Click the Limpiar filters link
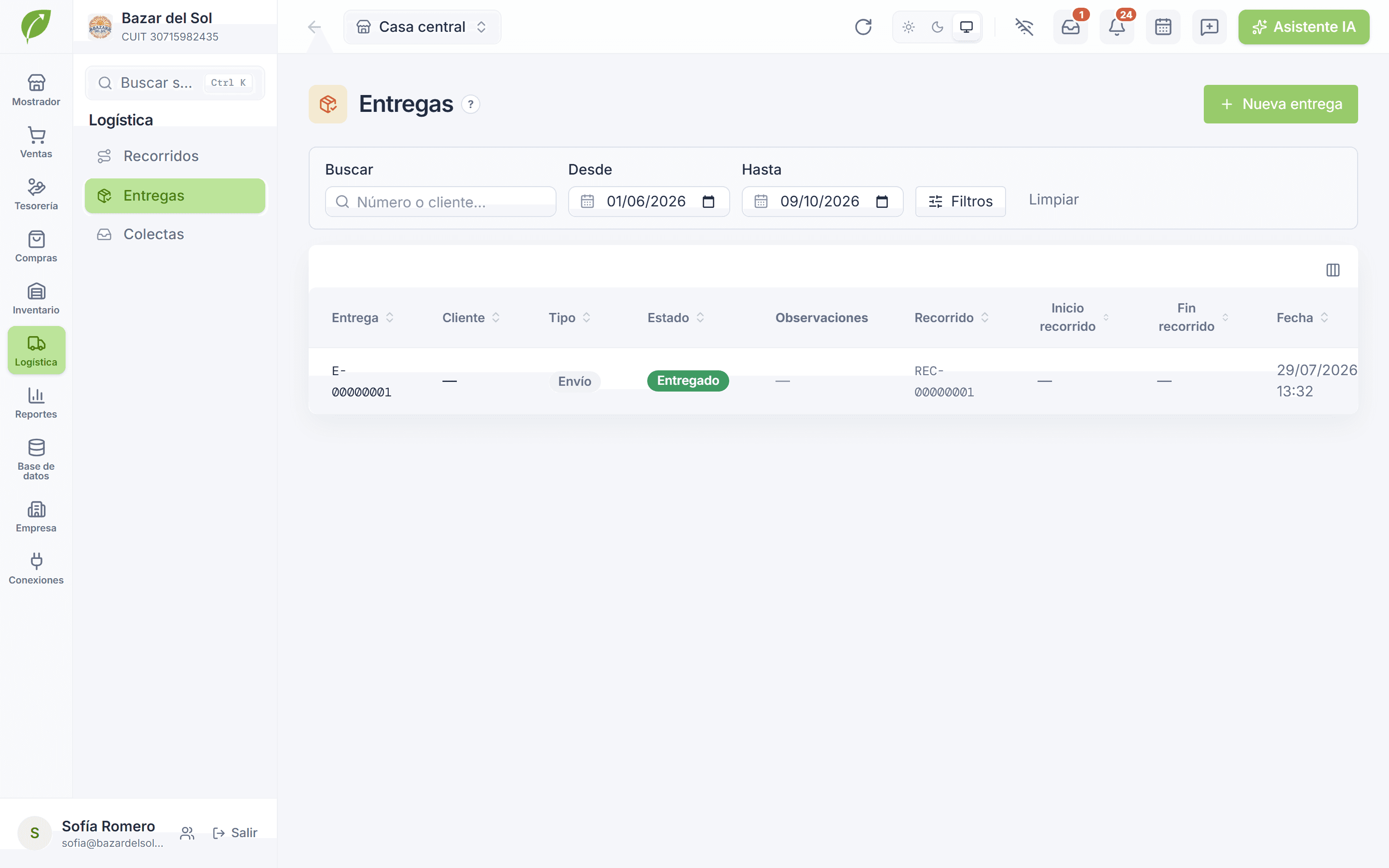This screenshot has width=1389, height=868. [x=1053, y=200]
